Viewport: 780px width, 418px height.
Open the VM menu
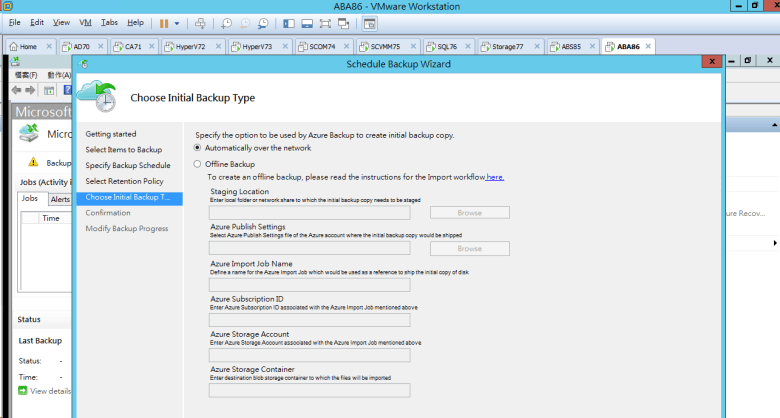coord(84,22)
